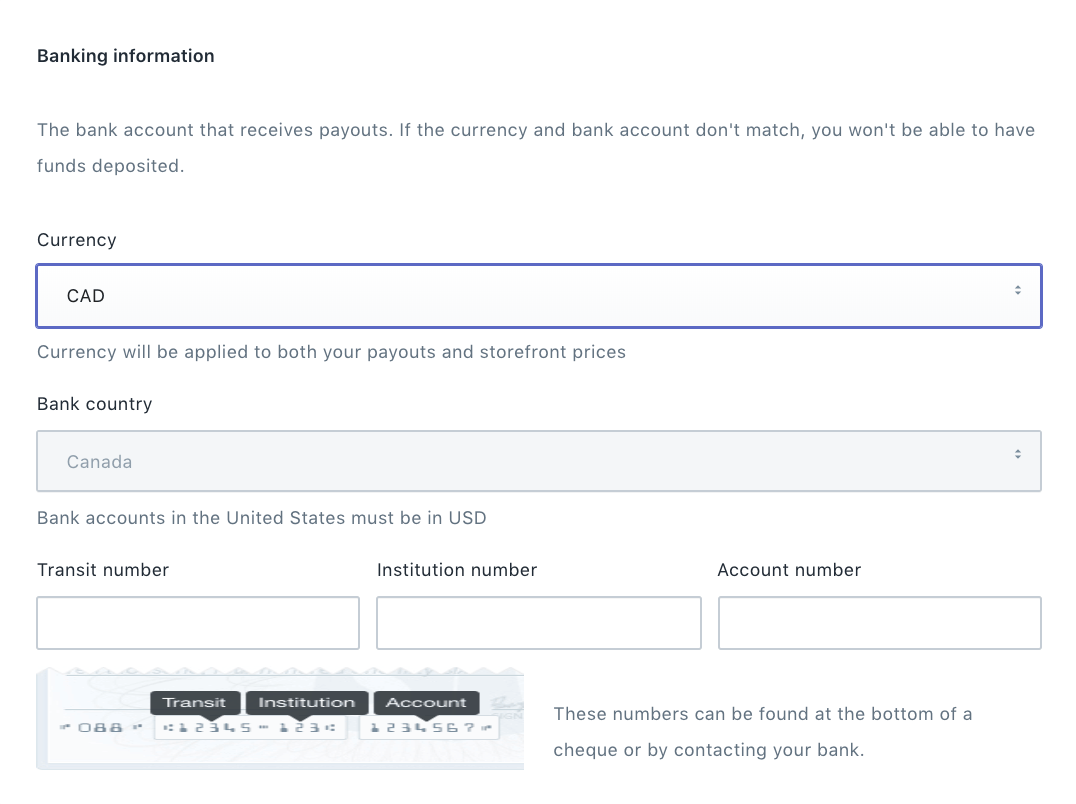This screenshot has width=1076, height=804.
Task: Click the Institution number field label
Action: [x=457, y=570]
